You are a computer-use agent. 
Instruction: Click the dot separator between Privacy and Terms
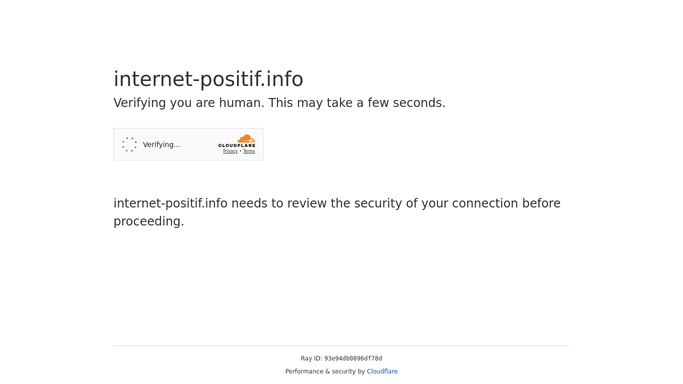[240, 152]
